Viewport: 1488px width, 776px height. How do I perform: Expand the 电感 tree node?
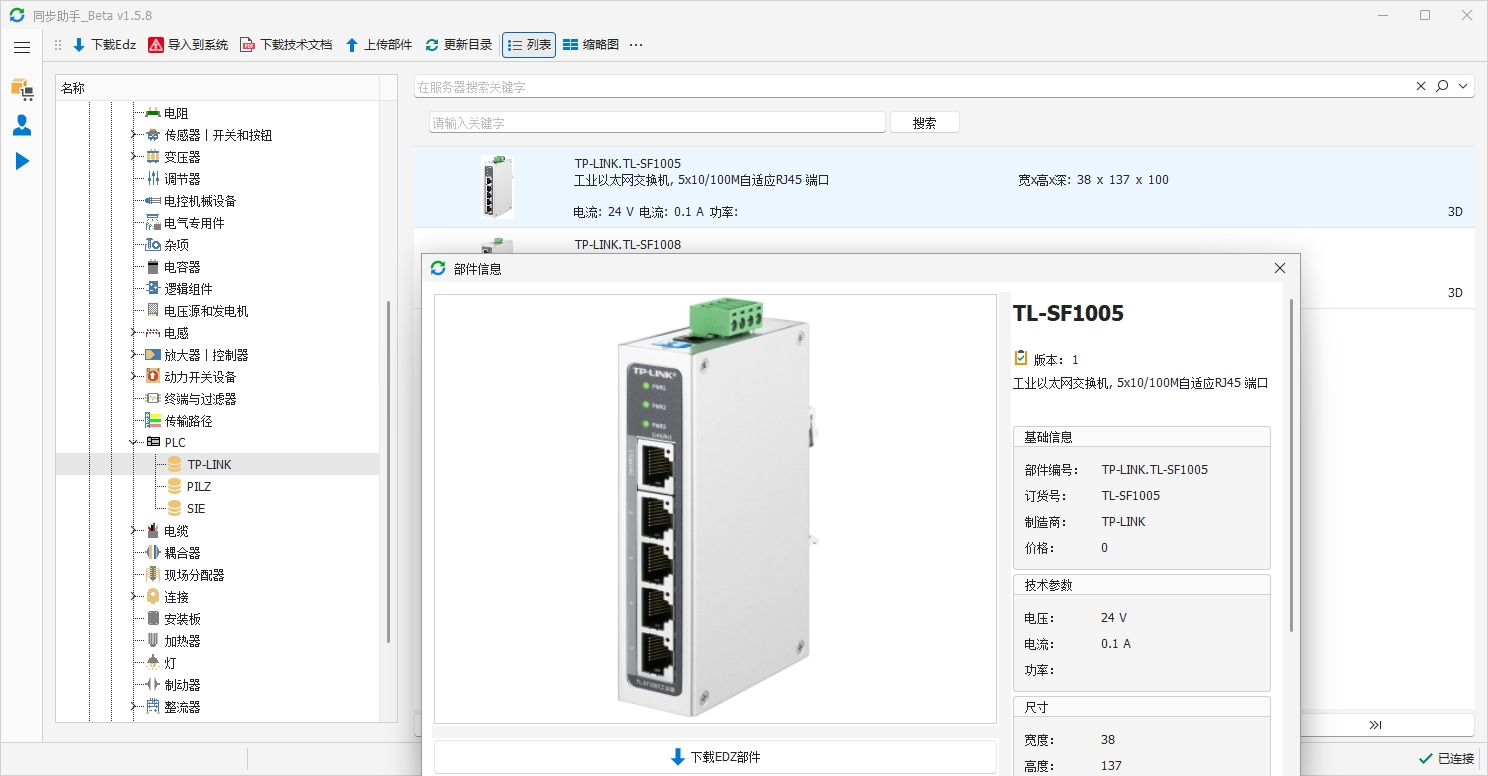pyautogui.click(x=133, y=333)
